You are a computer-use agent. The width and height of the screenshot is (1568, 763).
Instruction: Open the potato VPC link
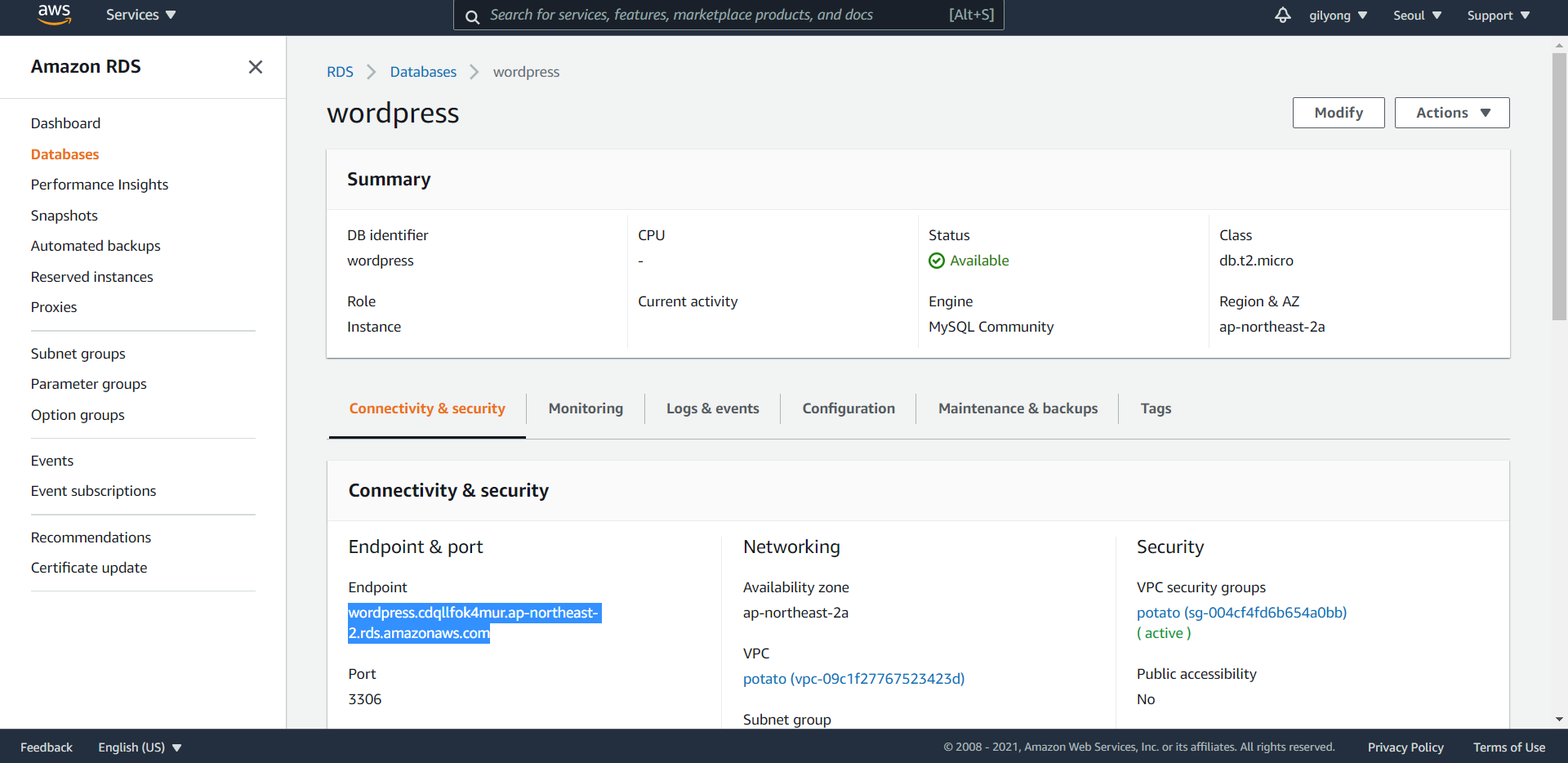point(853,679)
